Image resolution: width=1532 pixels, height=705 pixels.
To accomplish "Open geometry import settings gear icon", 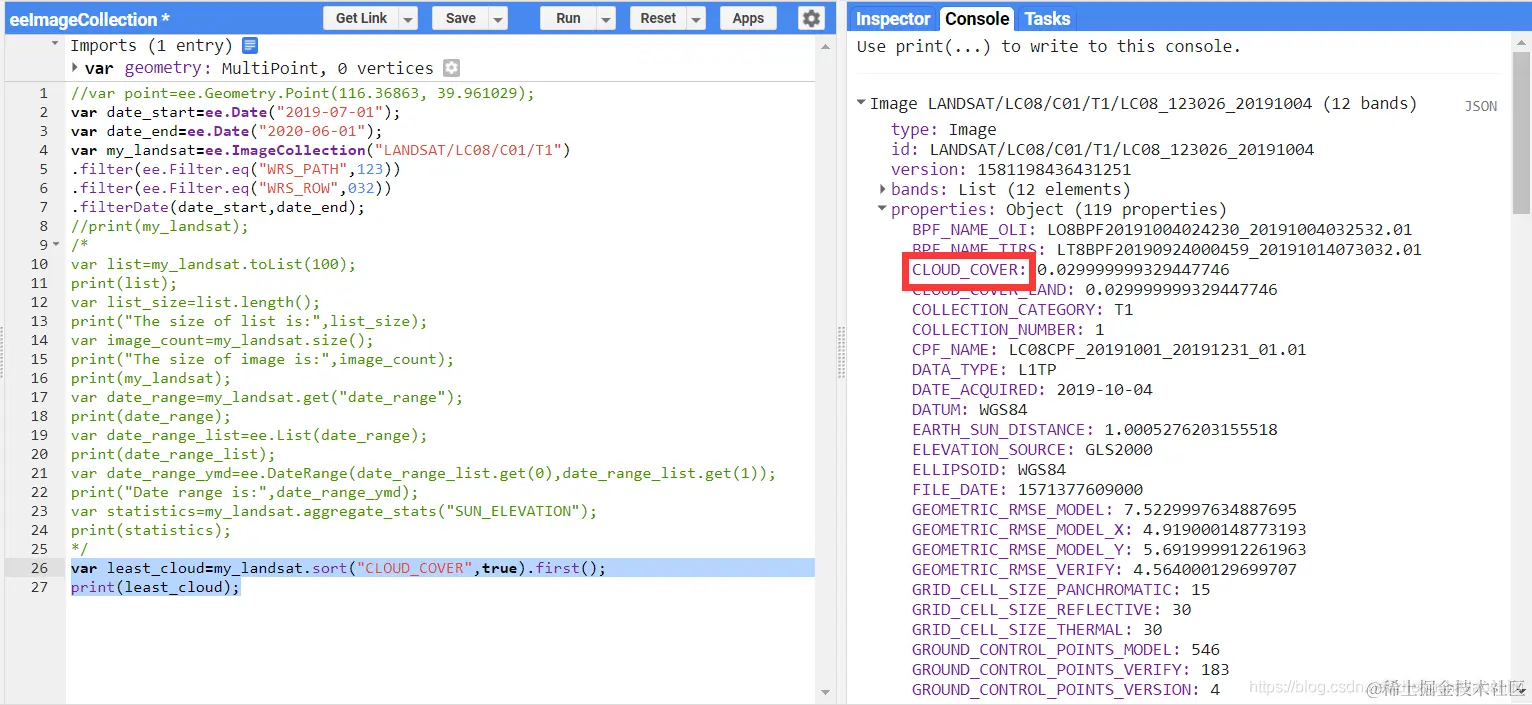I will pyautogui.click(x=452, y=68).
